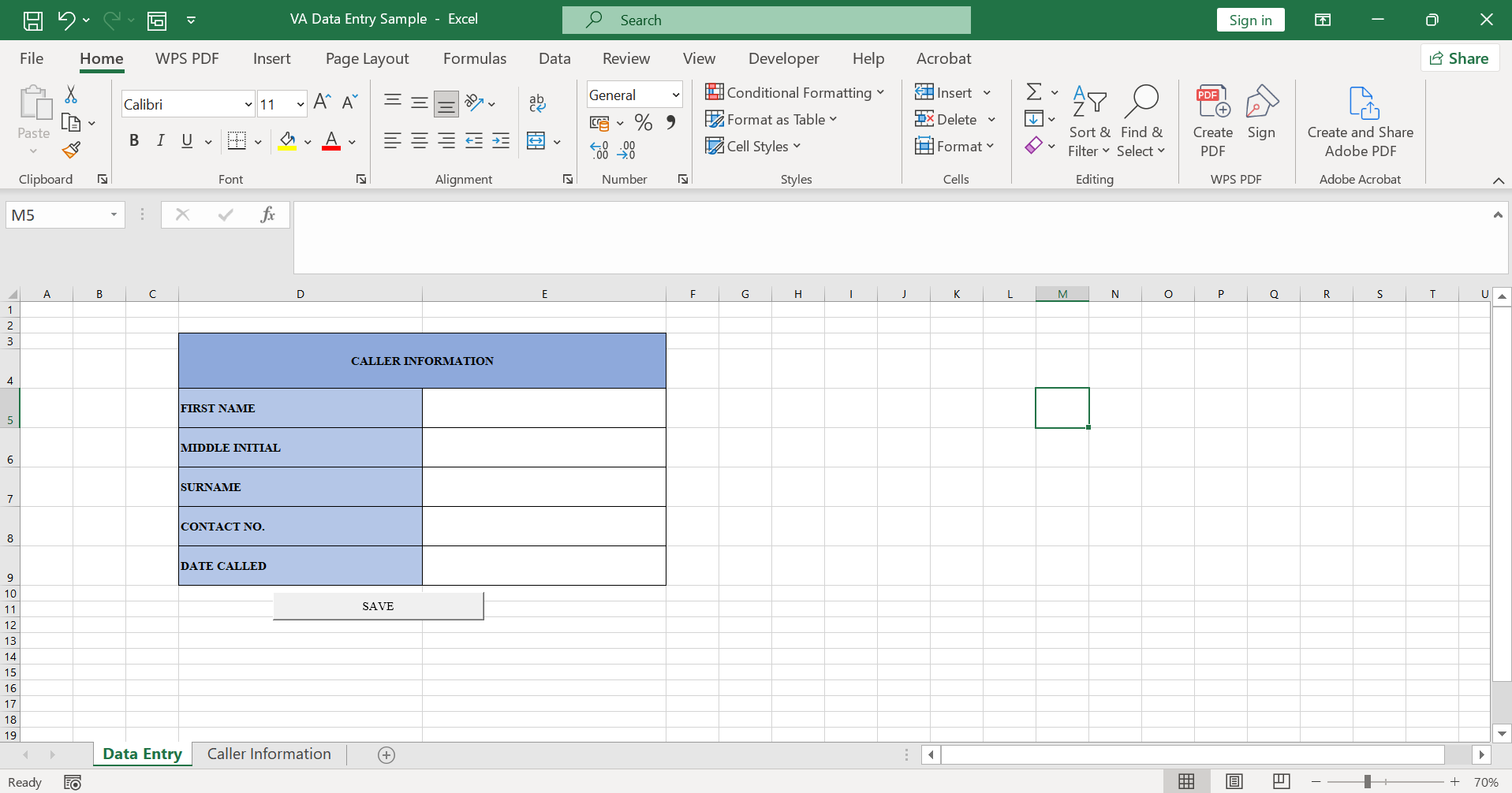This screenshot has width=1512, height=793.
Task: Open the font size 11 dropdown
Action: point(301,104)
